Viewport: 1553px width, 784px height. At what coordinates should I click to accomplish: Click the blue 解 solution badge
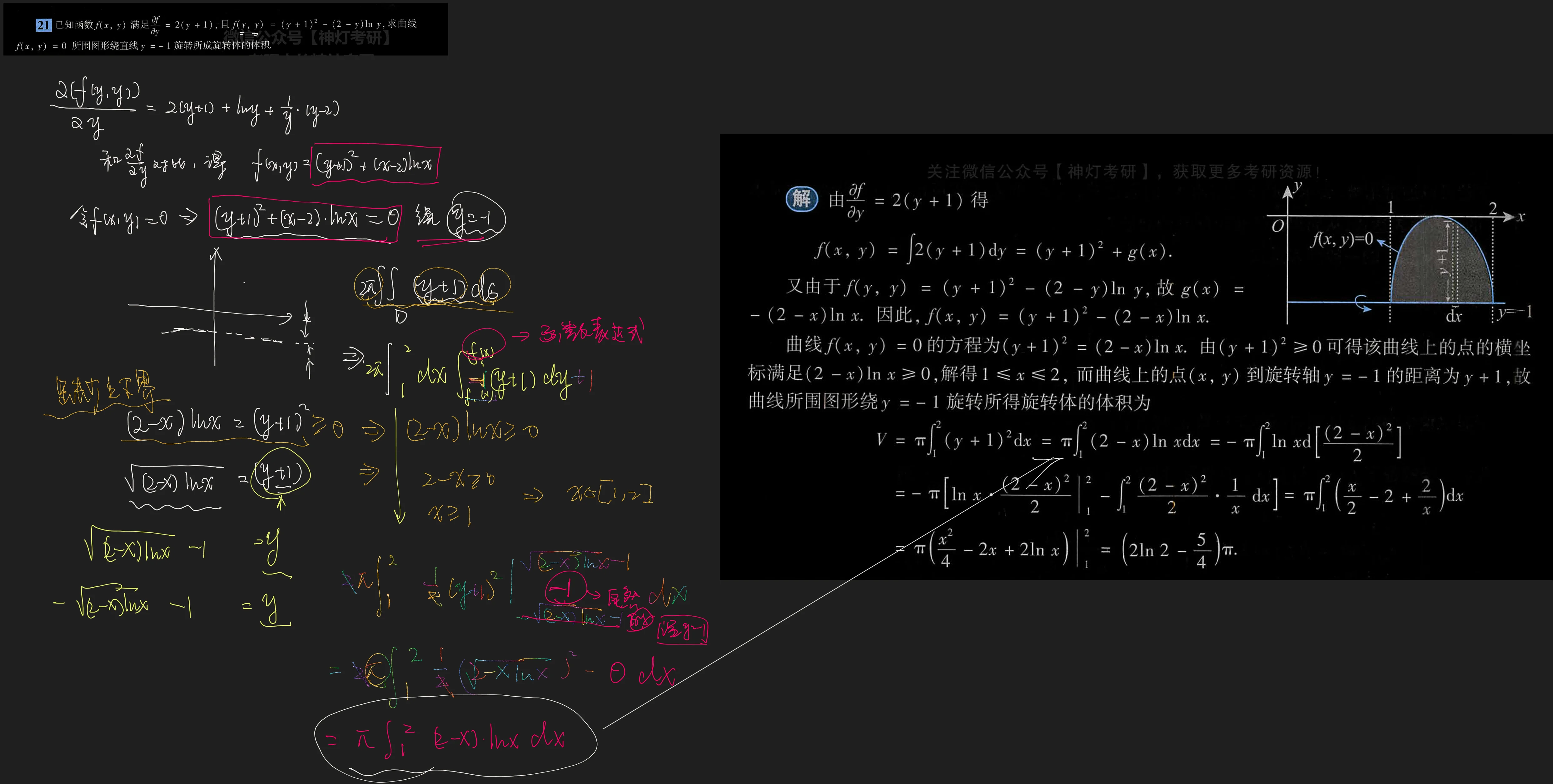[x=801, y=199]
